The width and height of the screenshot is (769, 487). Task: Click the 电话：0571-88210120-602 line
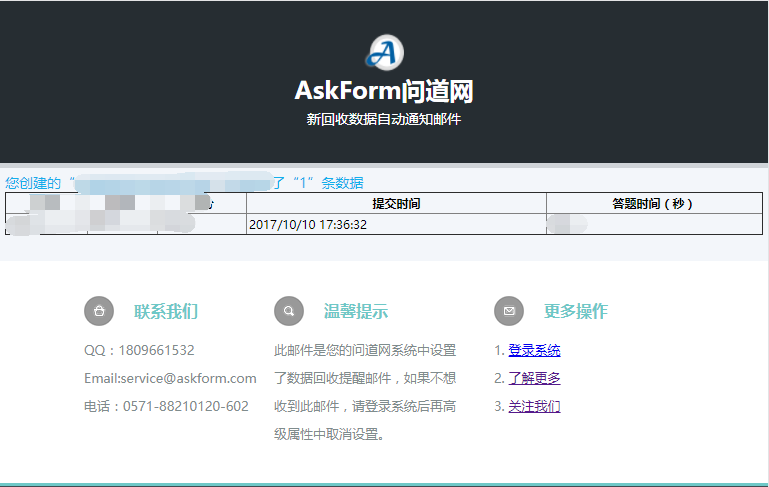(166, 406)
